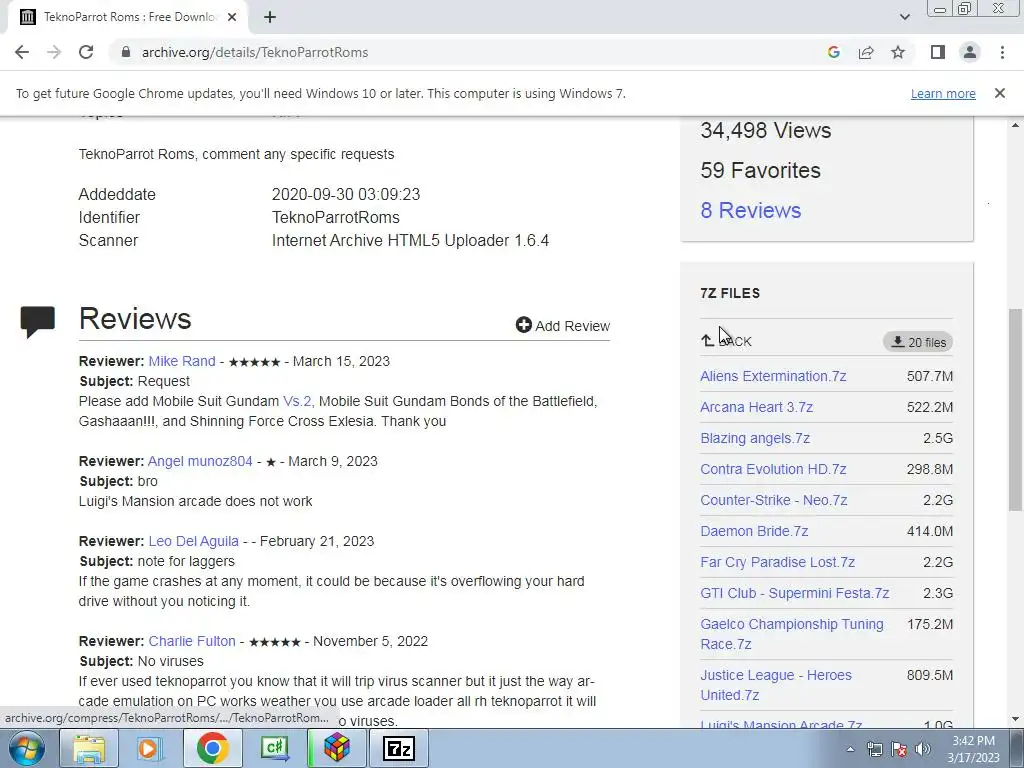Go back using the browser back arrow
This screenshot has width=1024, height=768.
(22, 52)
